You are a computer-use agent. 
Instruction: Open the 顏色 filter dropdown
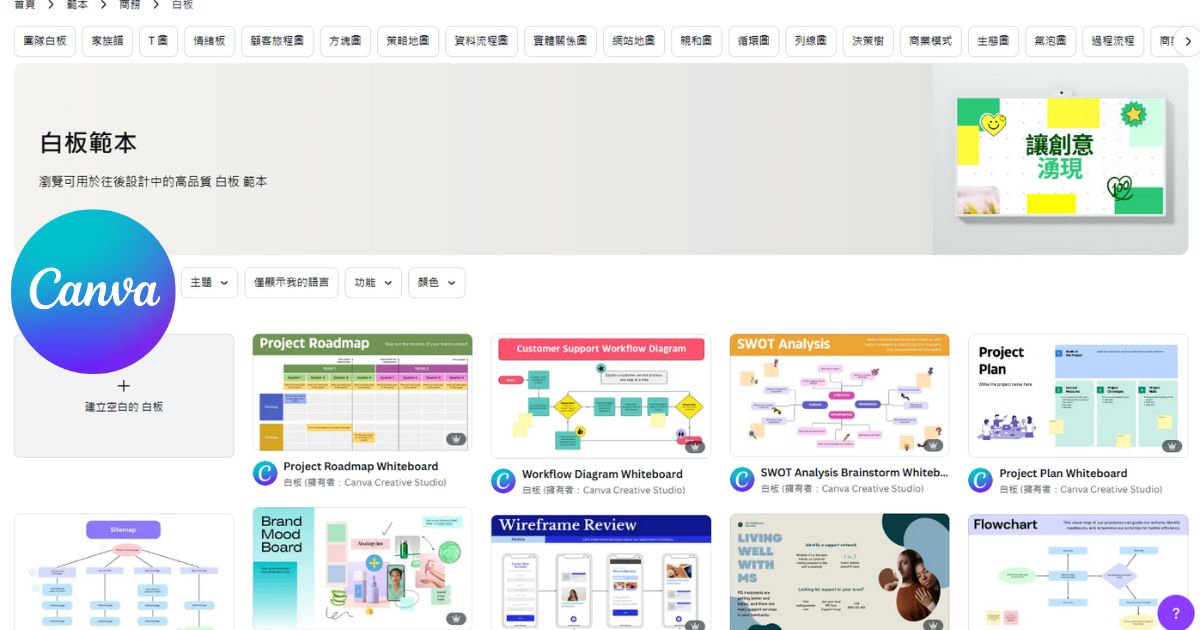[437, 283]
